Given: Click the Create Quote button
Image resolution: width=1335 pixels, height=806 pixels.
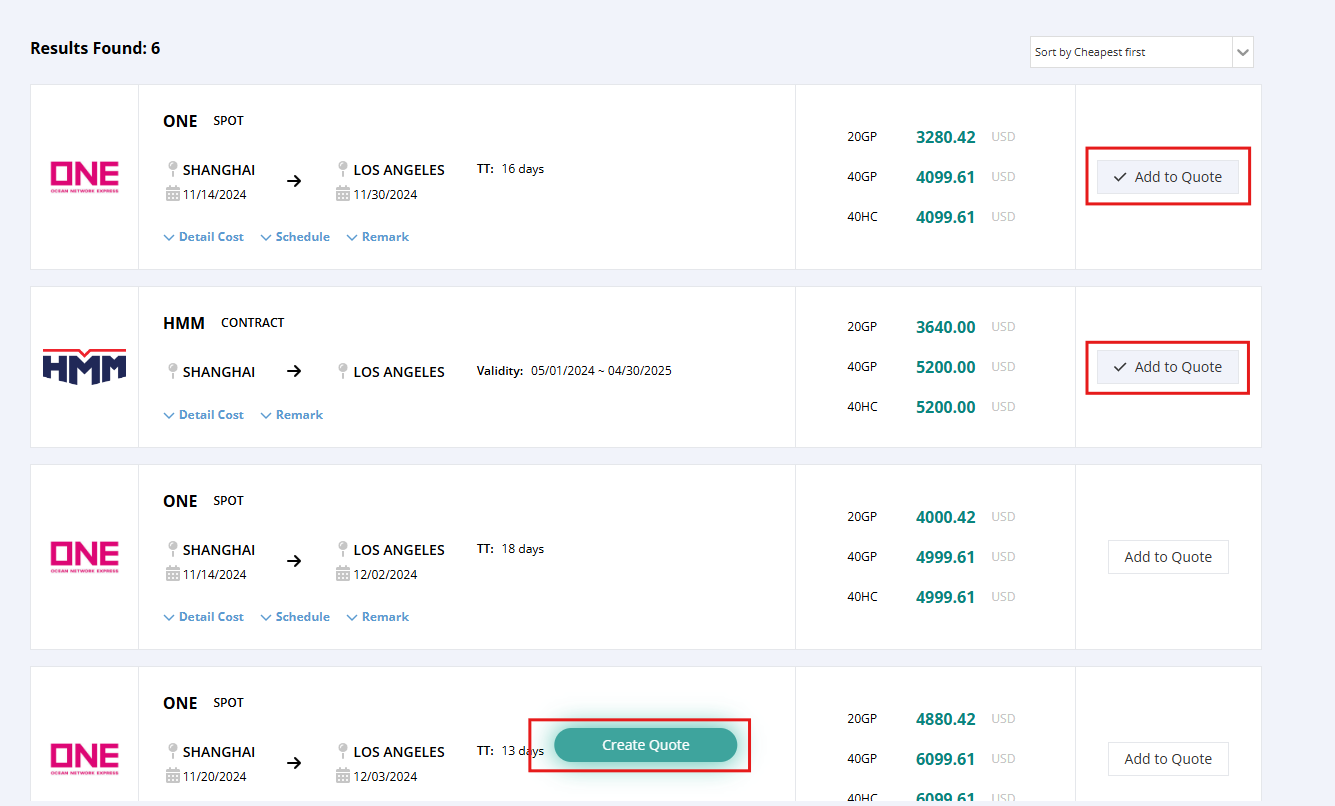Looking at the screenshot, I should [645, 744].
